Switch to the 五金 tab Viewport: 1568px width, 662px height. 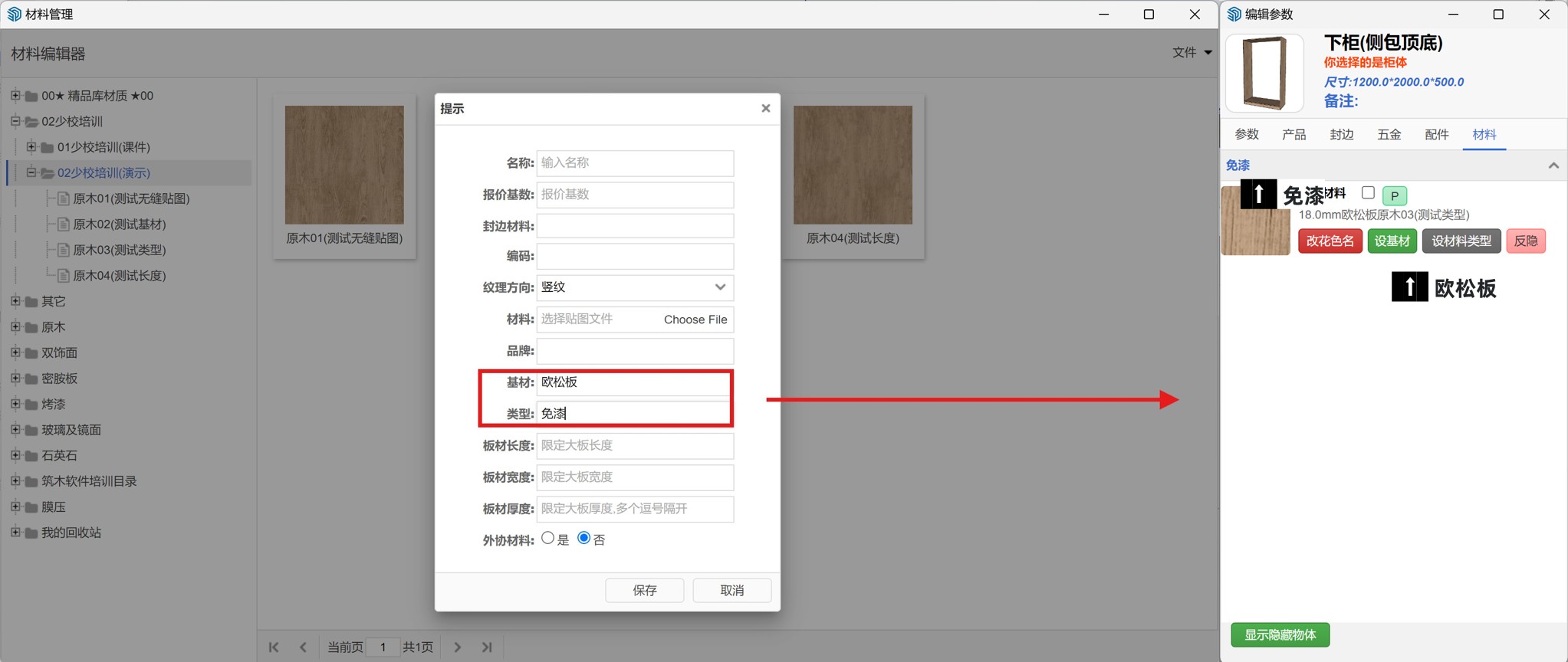coord(1389,135)
